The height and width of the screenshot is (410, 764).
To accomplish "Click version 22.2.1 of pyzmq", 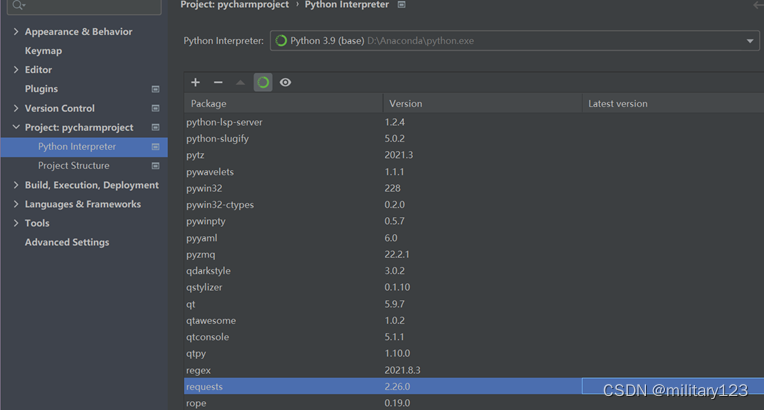I will coord(397,254).
